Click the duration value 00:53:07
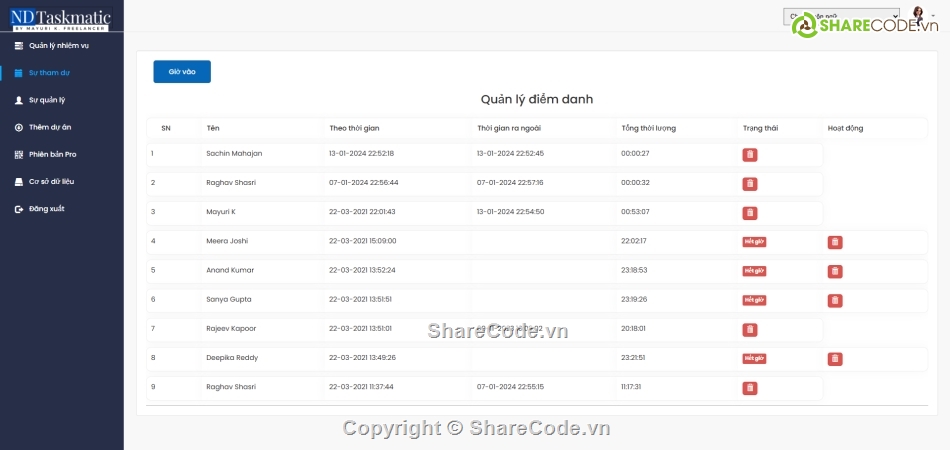950x450 pixels. (635, 212)
